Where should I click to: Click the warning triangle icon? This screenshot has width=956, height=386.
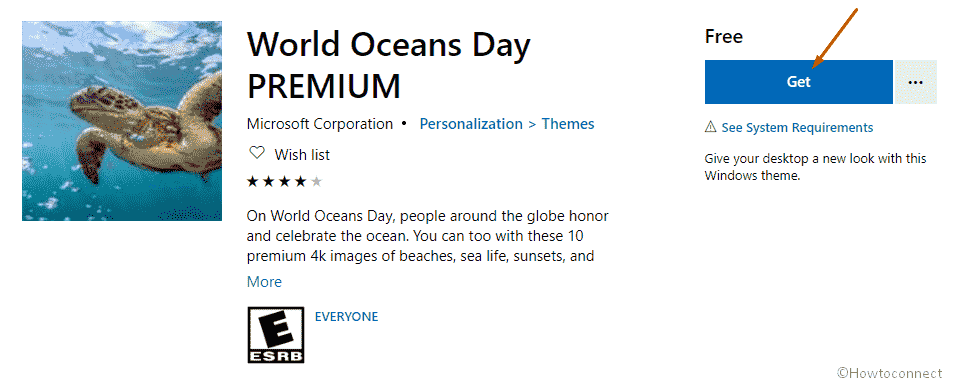tap(710, 127)
